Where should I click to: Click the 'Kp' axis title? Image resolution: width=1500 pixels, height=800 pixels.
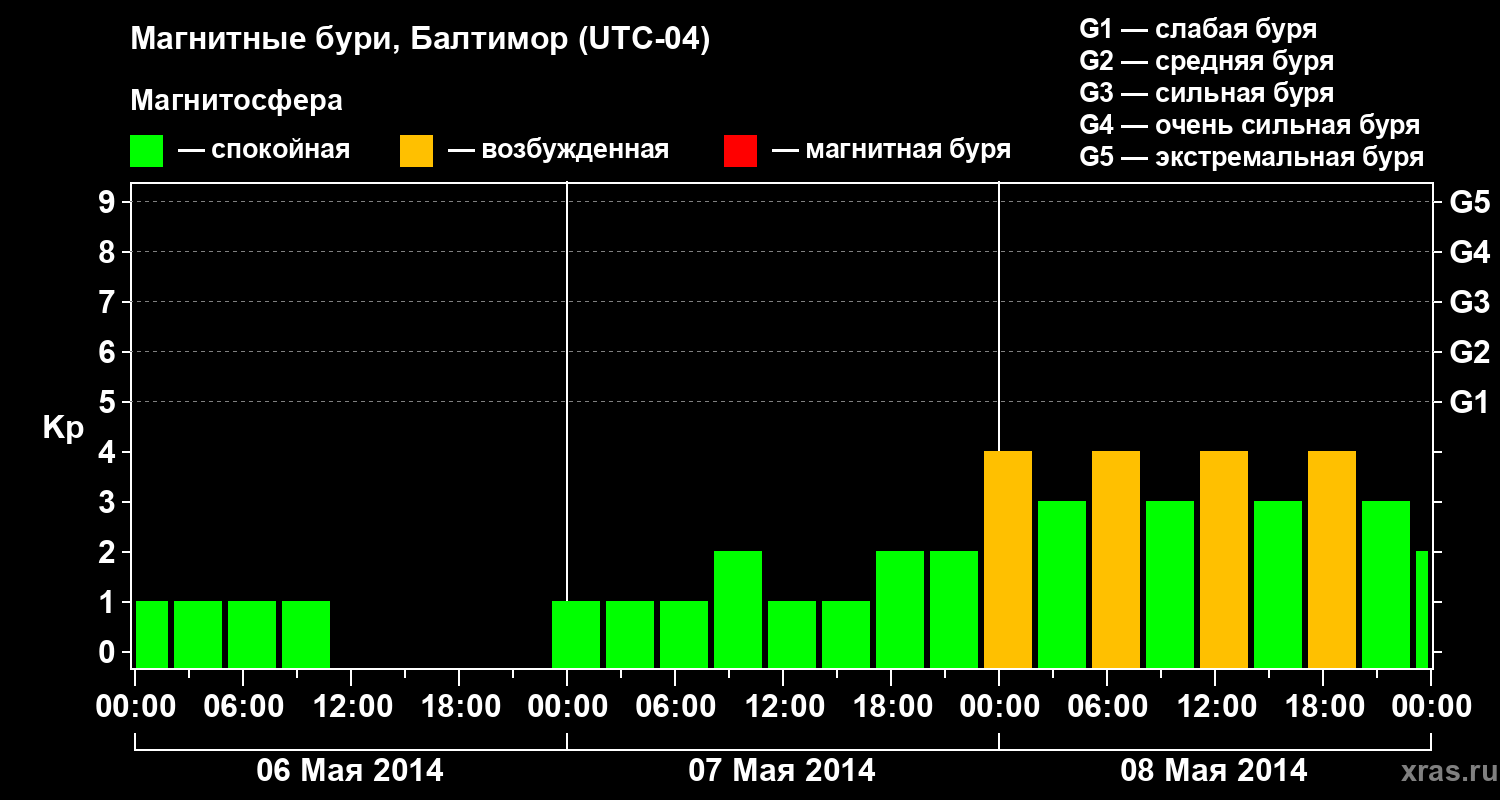coord(63,428)
